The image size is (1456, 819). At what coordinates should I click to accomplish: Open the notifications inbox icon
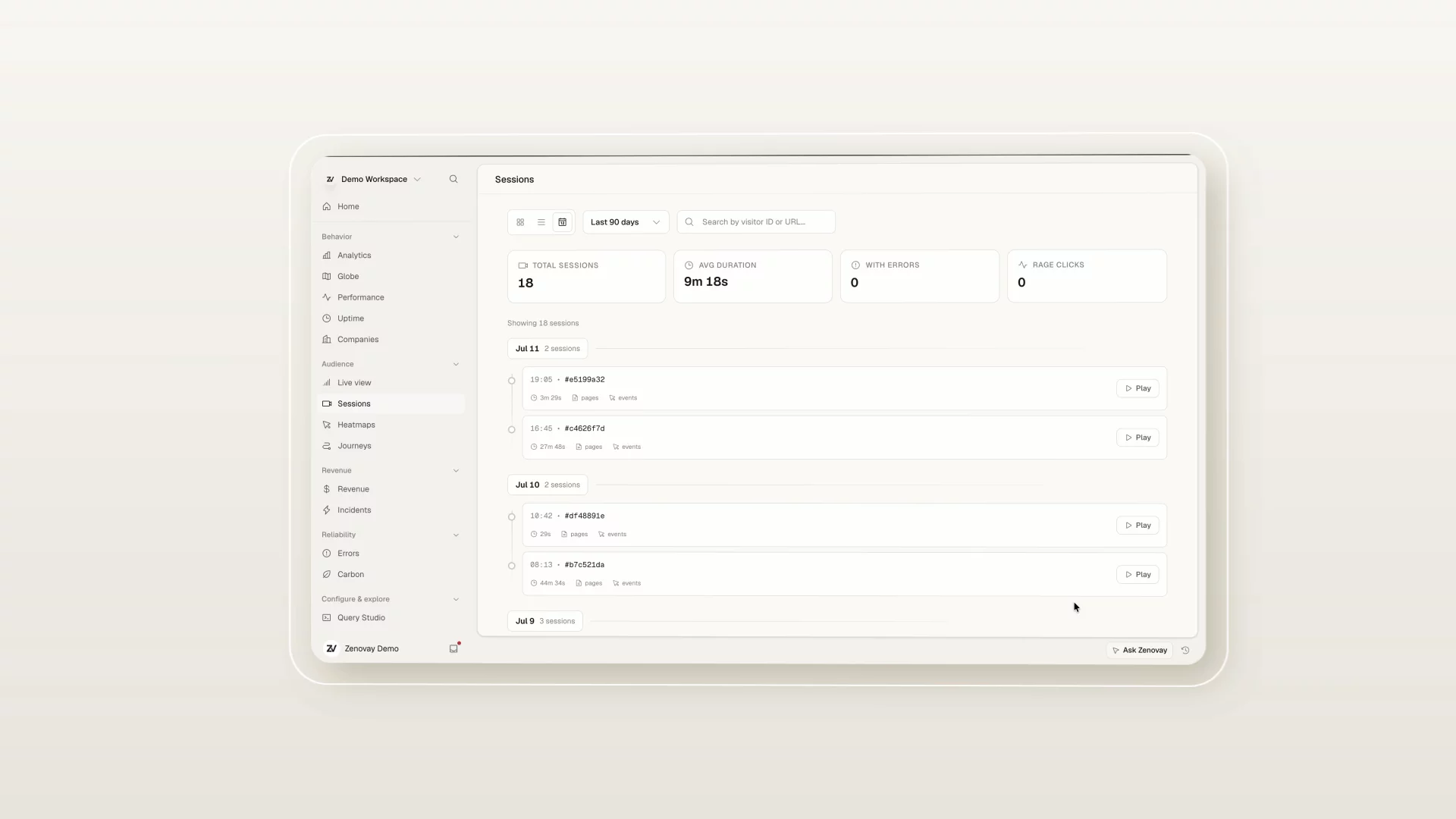tap(453, 648)
